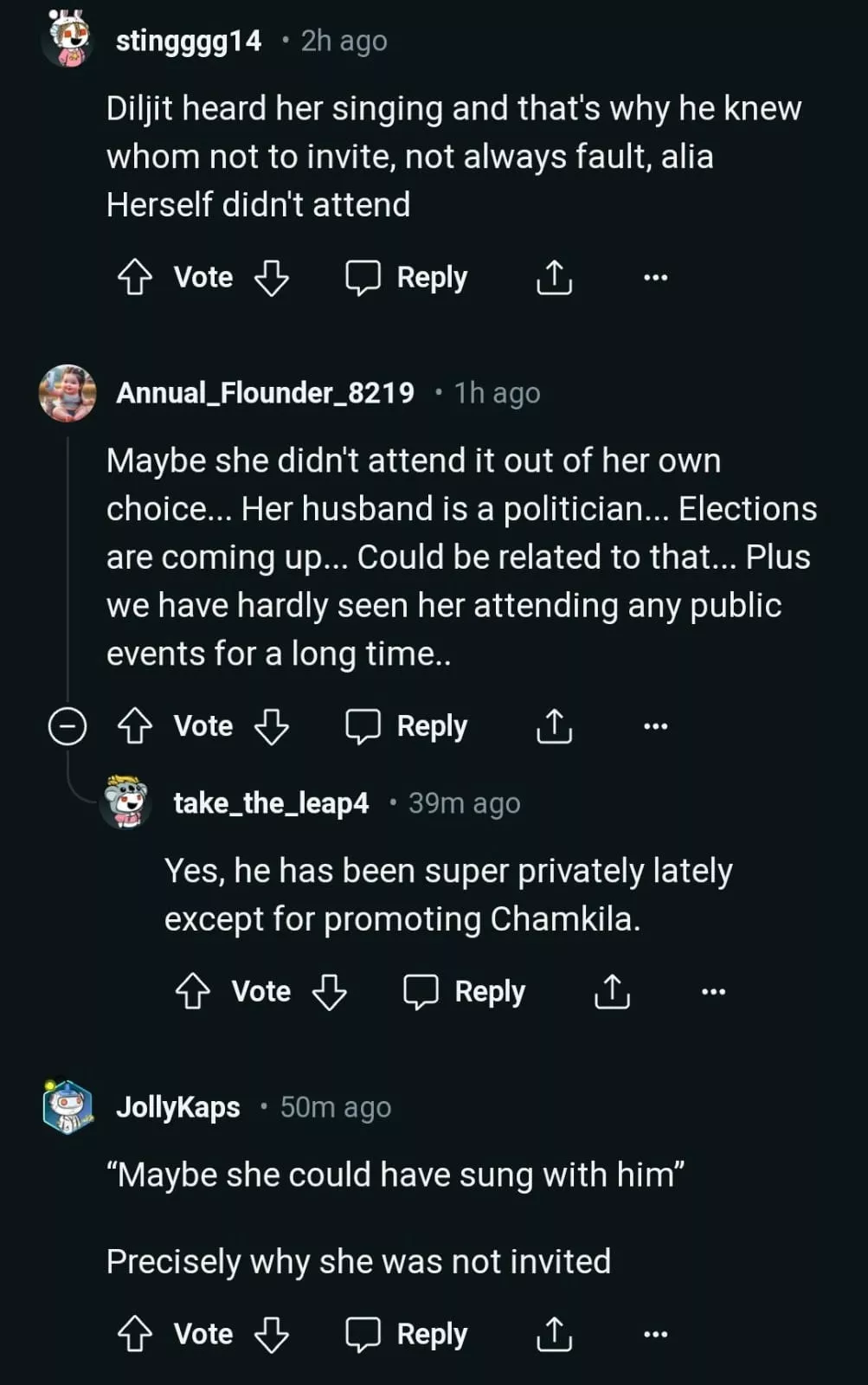
Task: Downvote take_the_leap4's reply
Action: point(330,992)
